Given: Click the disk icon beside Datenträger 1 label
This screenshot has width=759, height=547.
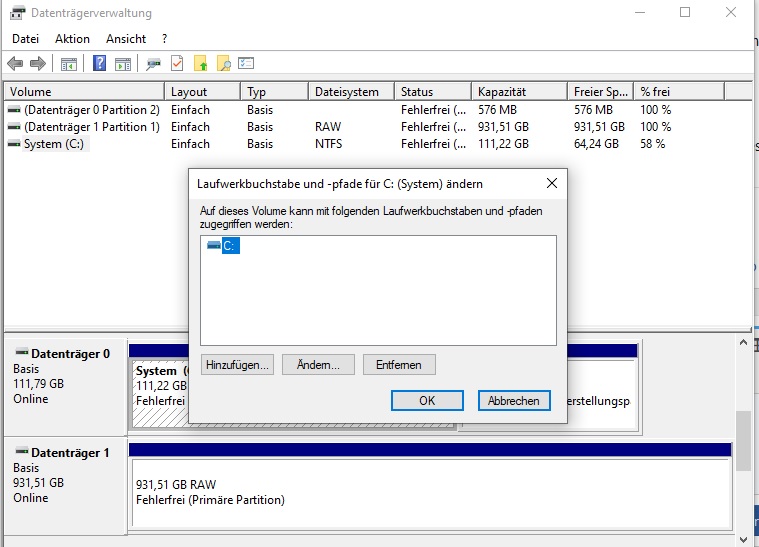Looking at the screenshot, I should 22,451.
